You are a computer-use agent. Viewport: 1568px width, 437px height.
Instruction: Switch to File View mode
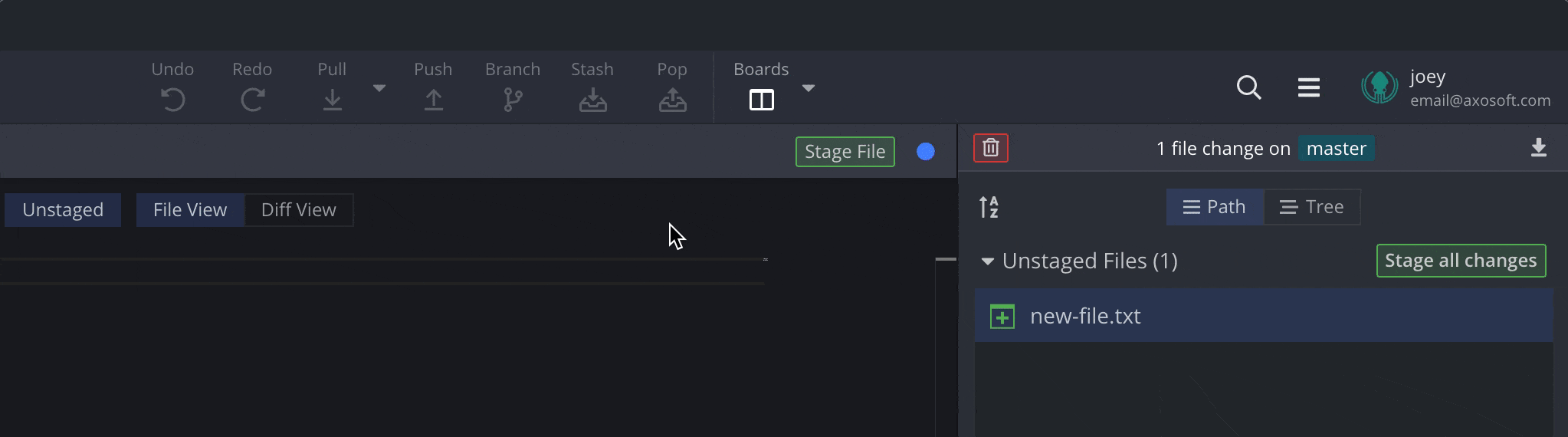[x=190, y=210]
